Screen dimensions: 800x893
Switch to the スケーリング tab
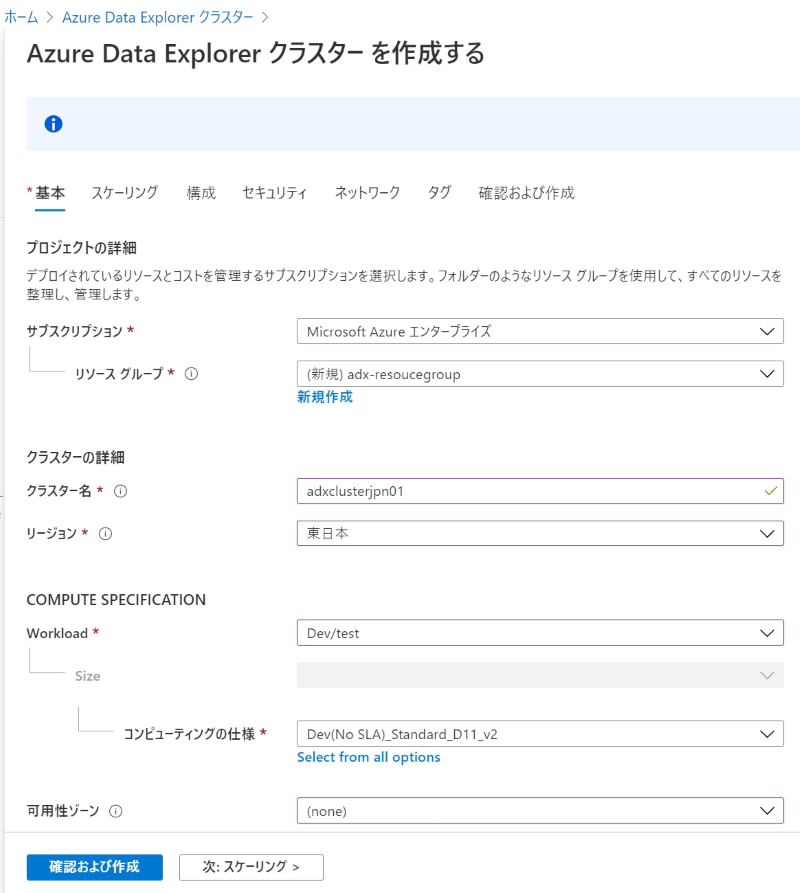125,193
